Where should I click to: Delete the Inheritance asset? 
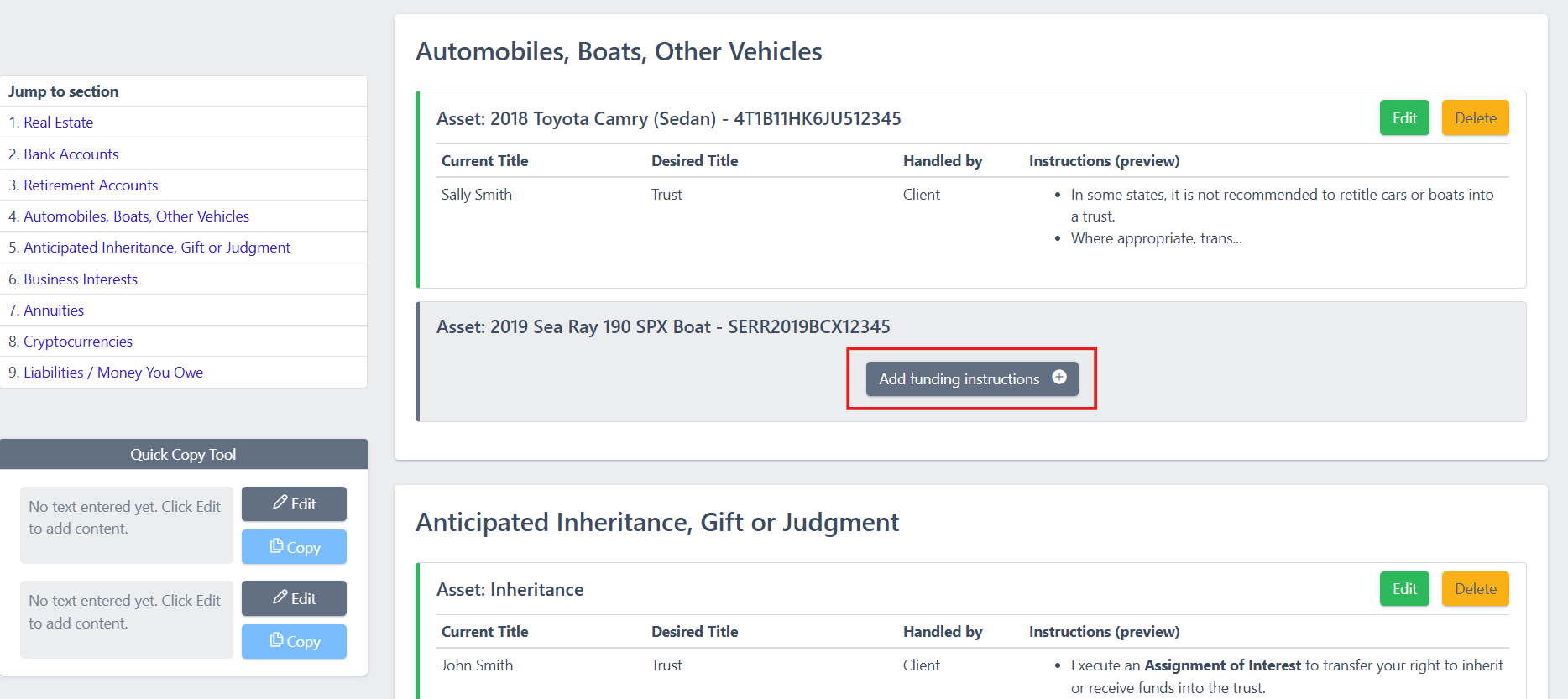coord(1475,589)
